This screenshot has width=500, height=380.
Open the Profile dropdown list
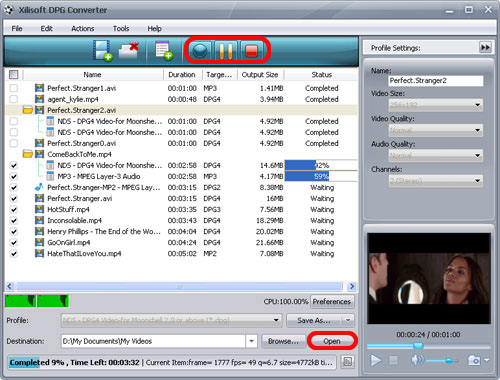point(171,320)
